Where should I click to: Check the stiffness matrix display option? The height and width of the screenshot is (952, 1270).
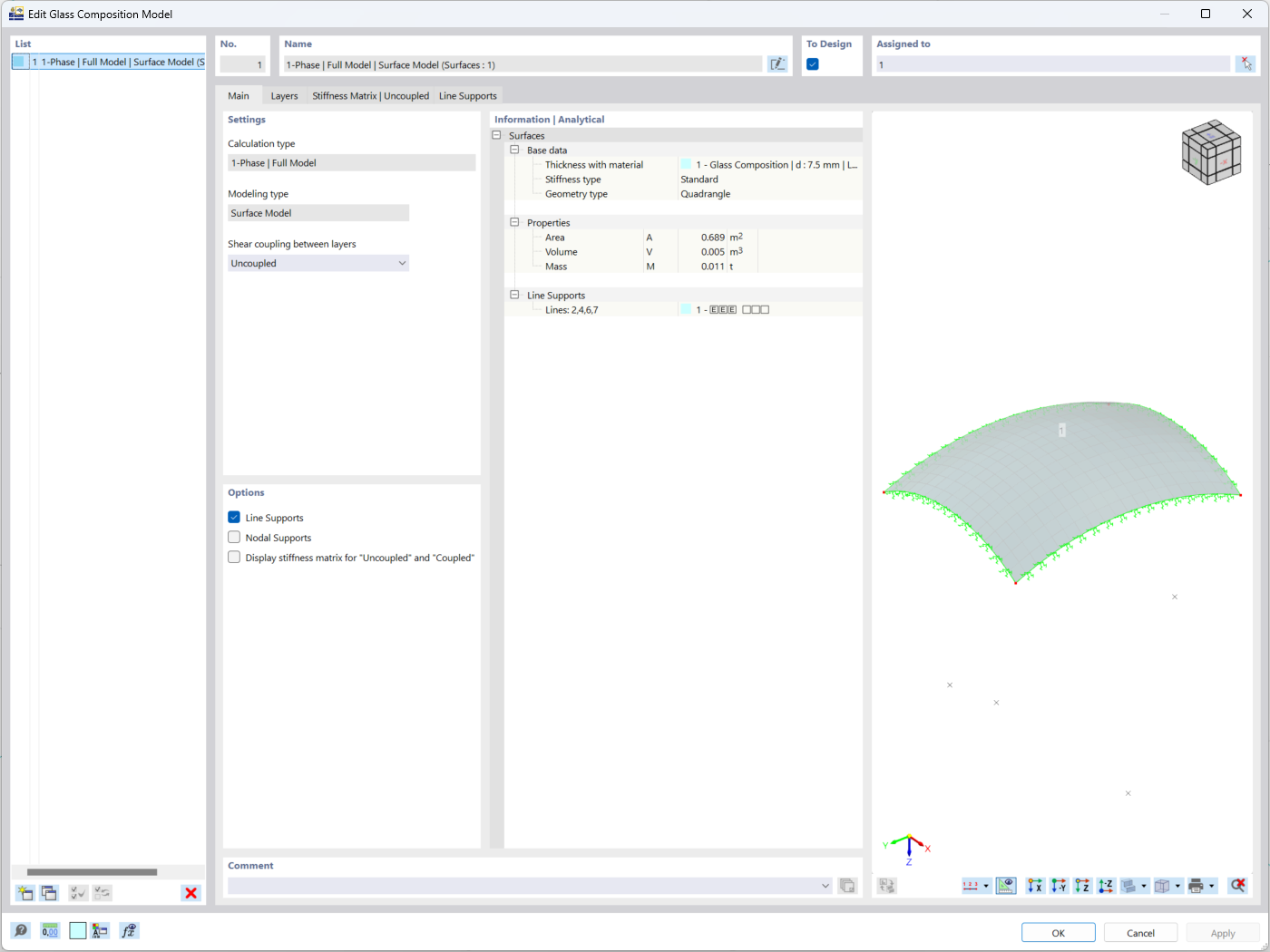pyautogui.click(x=234, y=557)
